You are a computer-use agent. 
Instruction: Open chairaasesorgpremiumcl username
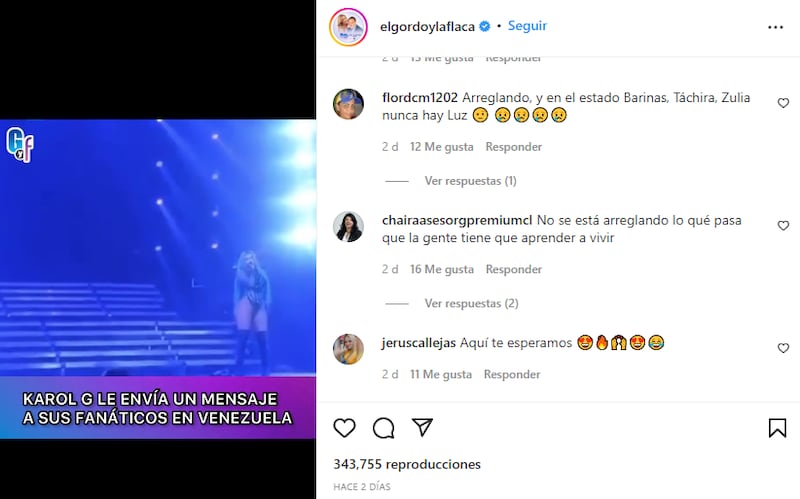457,220
